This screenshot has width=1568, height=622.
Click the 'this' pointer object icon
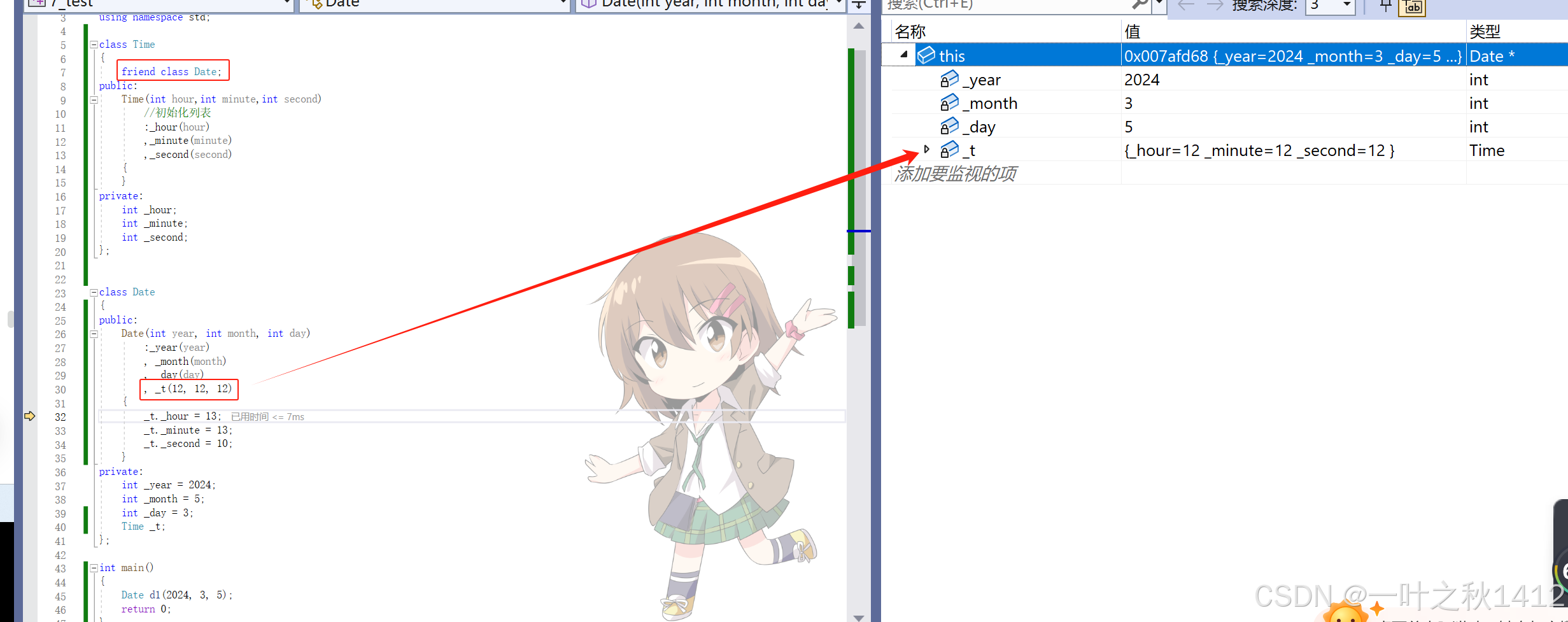coord(926,55)
